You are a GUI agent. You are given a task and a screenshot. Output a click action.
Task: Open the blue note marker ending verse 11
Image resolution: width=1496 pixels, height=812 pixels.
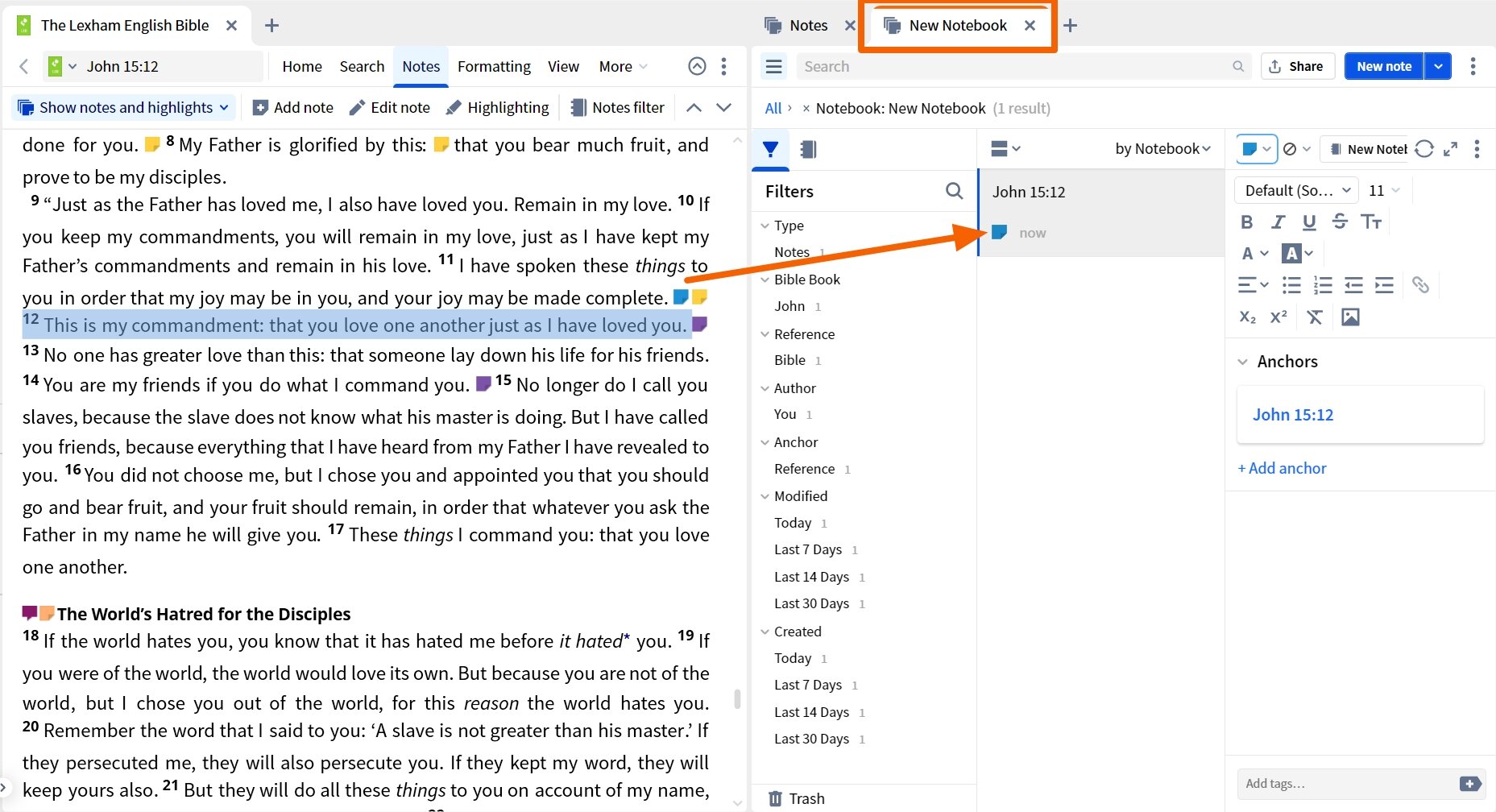click(681, 296)
